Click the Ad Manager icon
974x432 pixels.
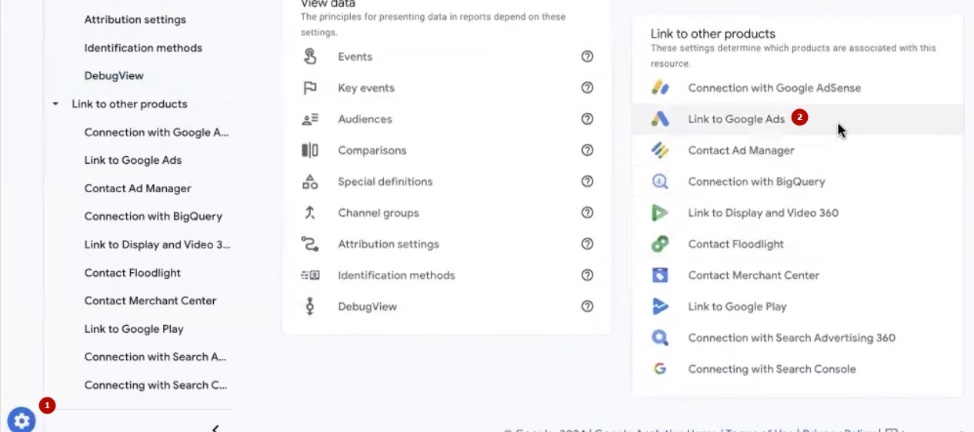pyautogui.click(x=660, y=150)
